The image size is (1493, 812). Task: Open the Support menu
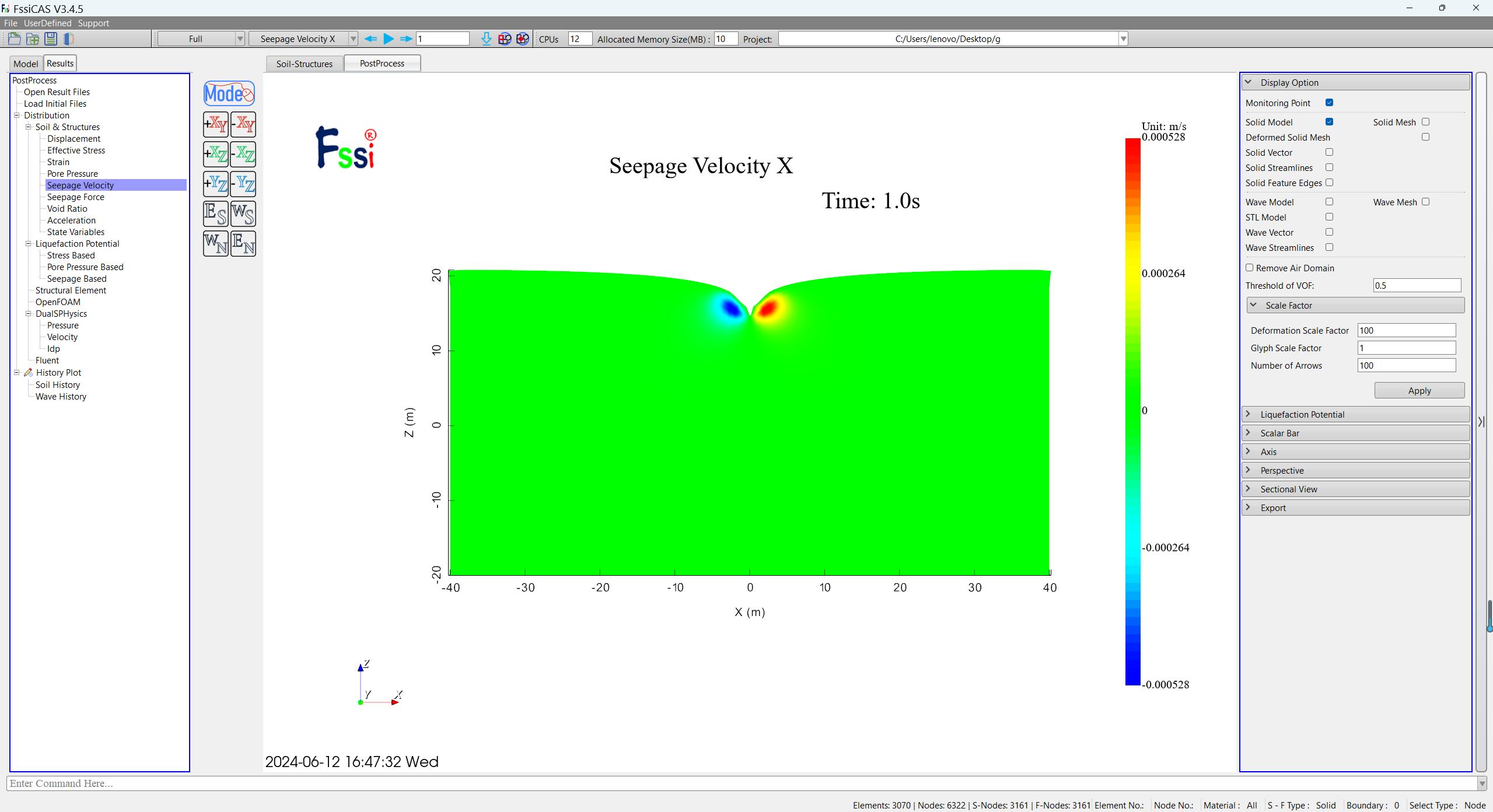point(93,23)
